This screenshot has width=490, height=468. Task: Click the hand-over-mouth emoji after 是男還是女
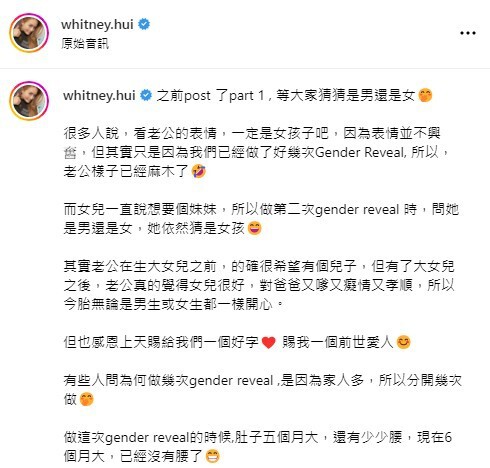[425, 95]
